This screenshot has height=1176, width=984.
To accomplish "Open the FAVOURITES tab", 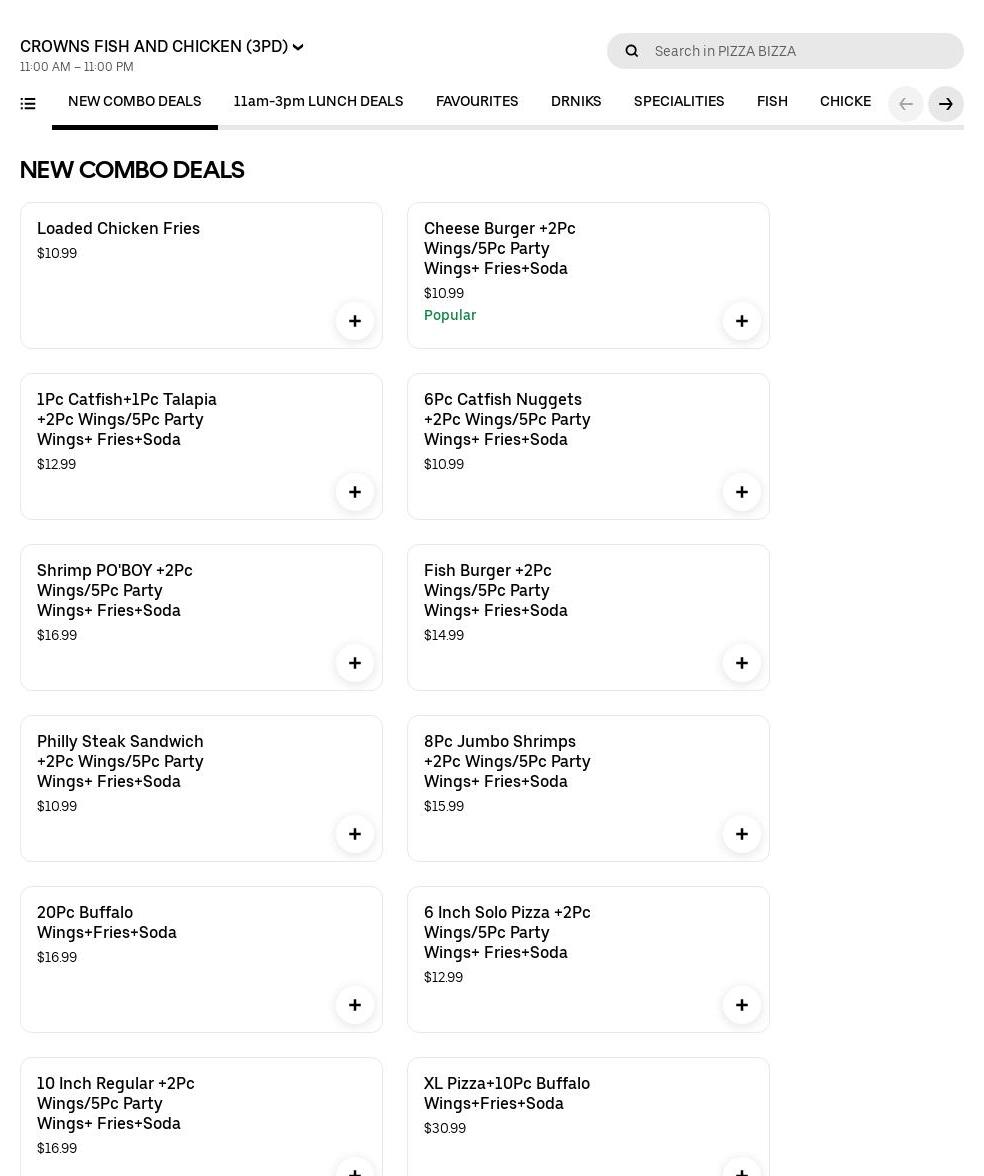I will coord(477,102).
